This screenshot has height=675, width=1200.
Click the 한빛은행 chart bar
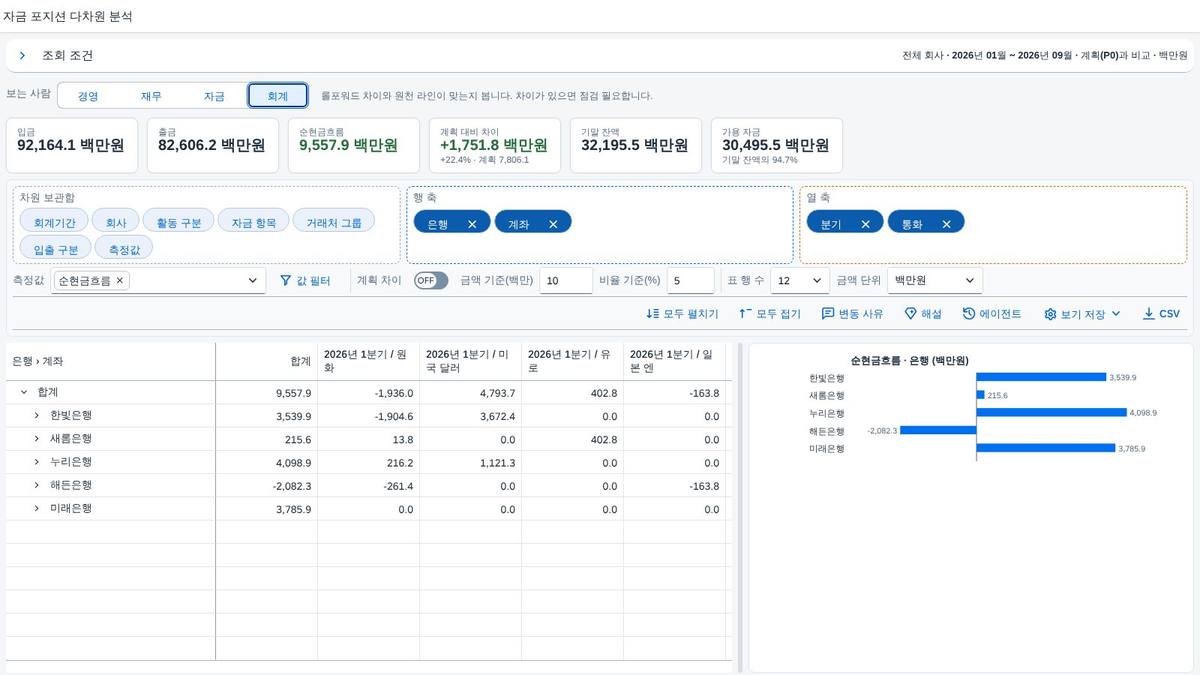1041,378
